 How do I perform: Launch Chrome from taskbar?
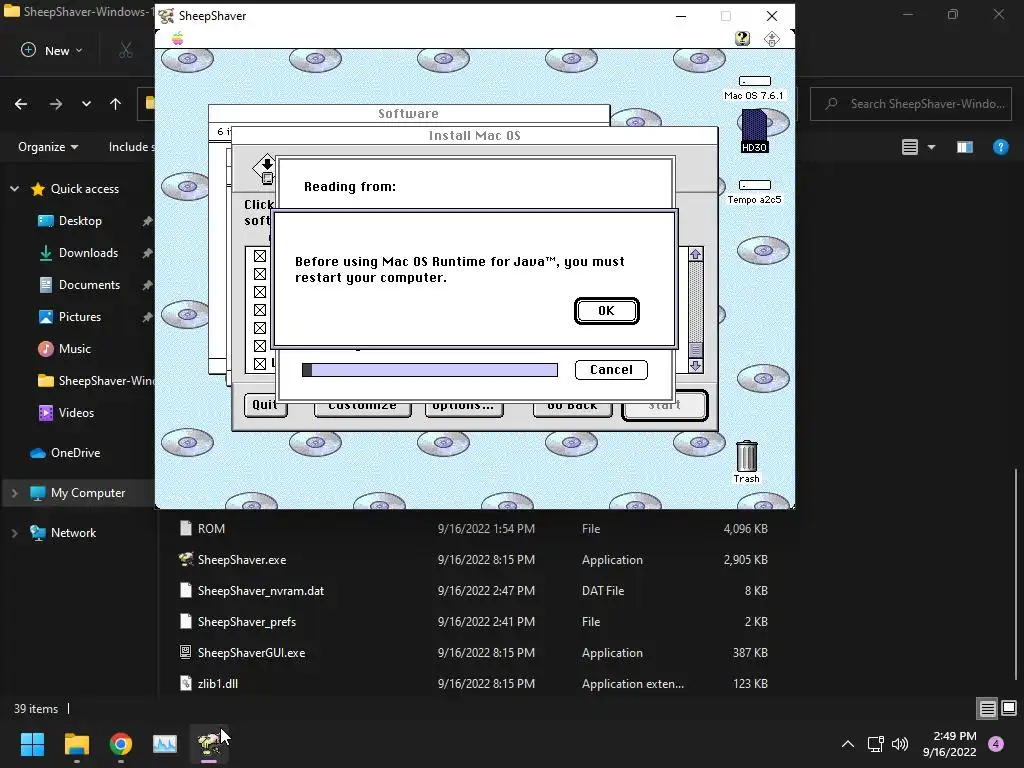[121, 744]
